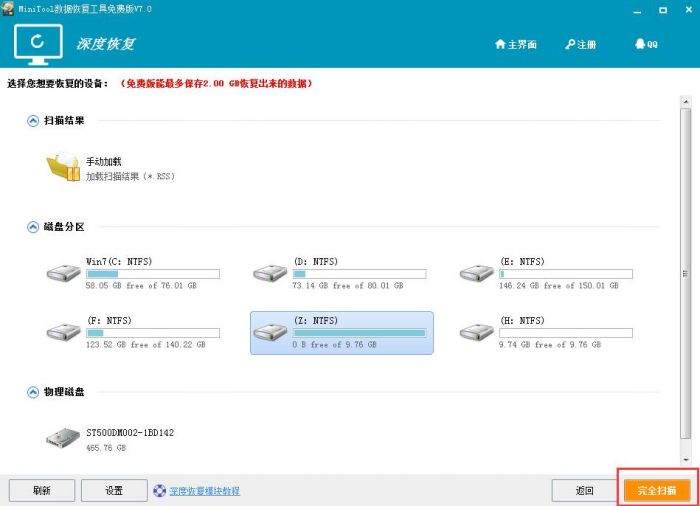Open the 注册 register option
Screen dimensions: 700x506
pyautogui.click(x=580, y=44)
